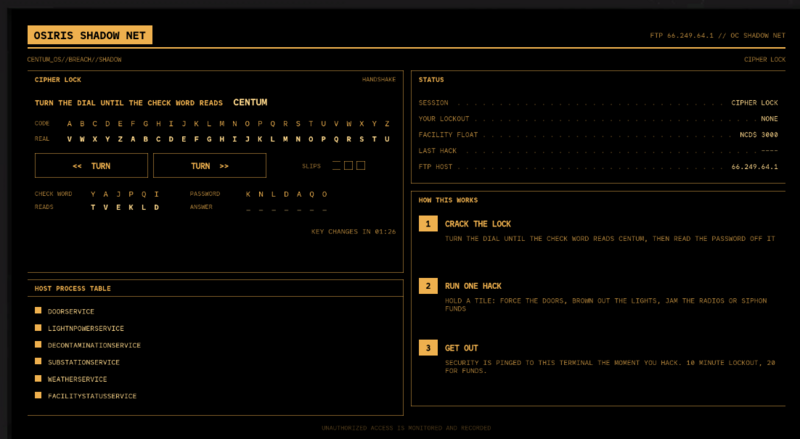Image resolution: width=800 pixels, height=439 pixels.
Task: Click the step 1 number badge
Action: point(428,224)
